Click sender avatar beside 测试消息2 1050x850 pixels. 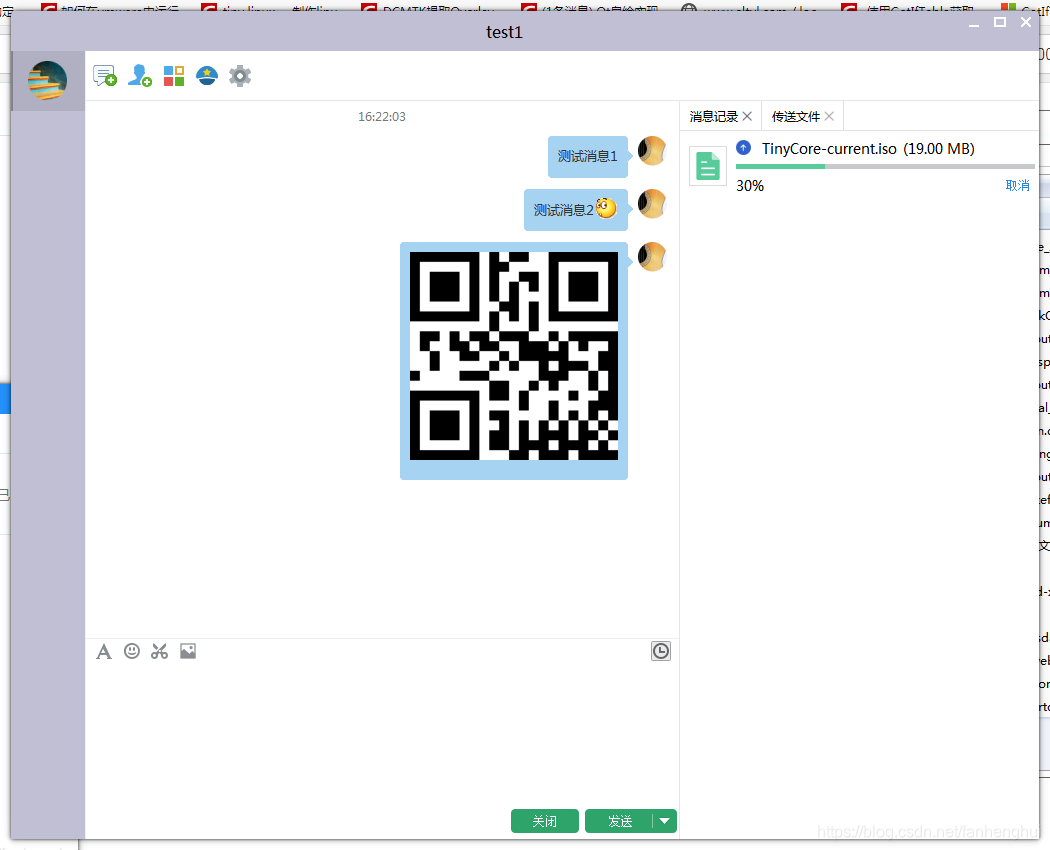click(x=652, y=204)
